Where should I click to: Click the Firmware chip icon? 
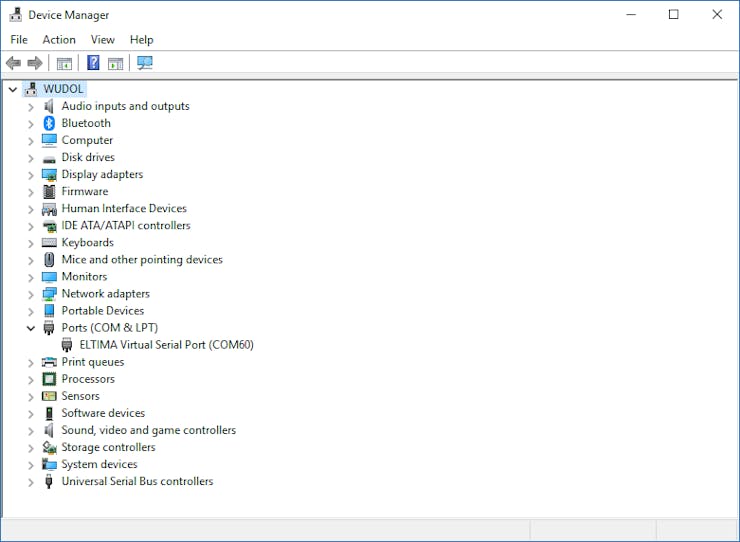click(x=49, y=192)
